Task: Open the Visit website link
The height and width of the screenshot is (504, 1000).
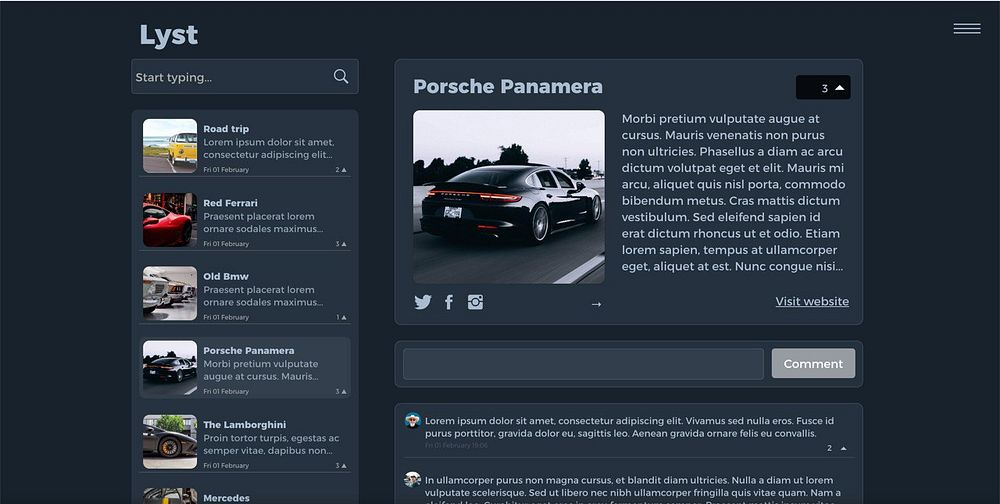Action: pyautogui.click(x=812, y=301)
